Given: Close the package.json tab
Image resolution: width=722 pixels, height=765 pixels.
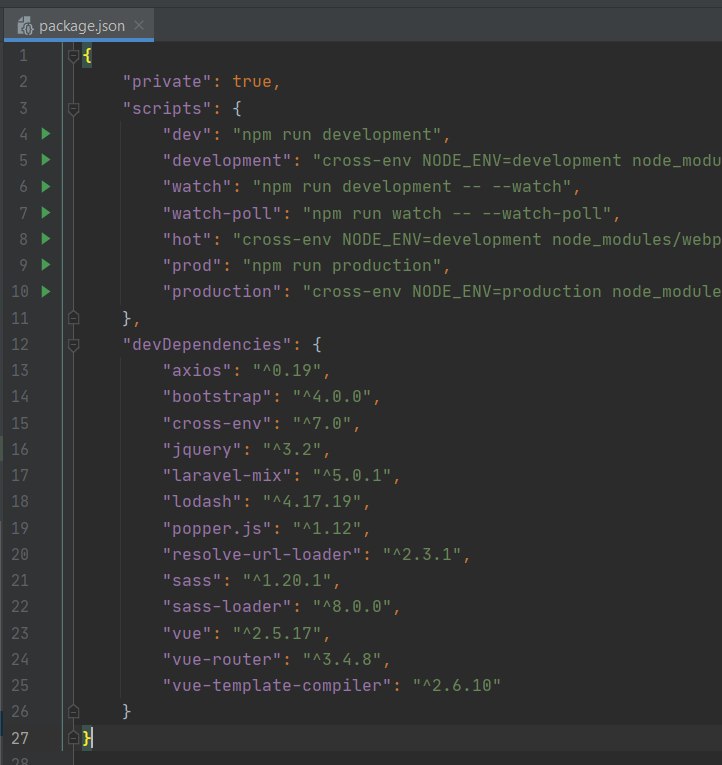Looking at the screenshot, I should pos(139,25).
